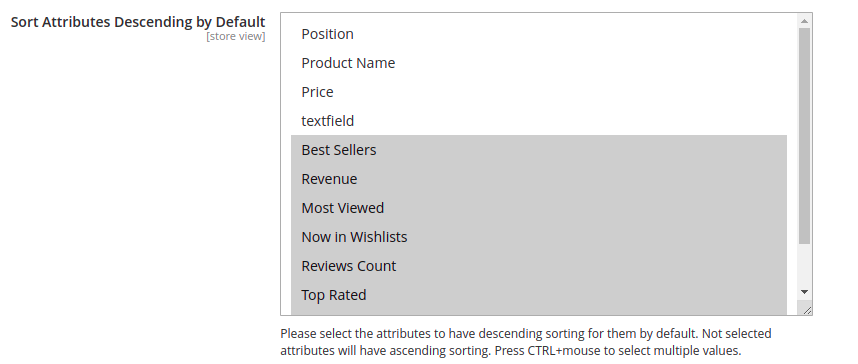Viewport: 858px width, 364px height.
Task: Choose Price in the attribute list
Action: 538,92
